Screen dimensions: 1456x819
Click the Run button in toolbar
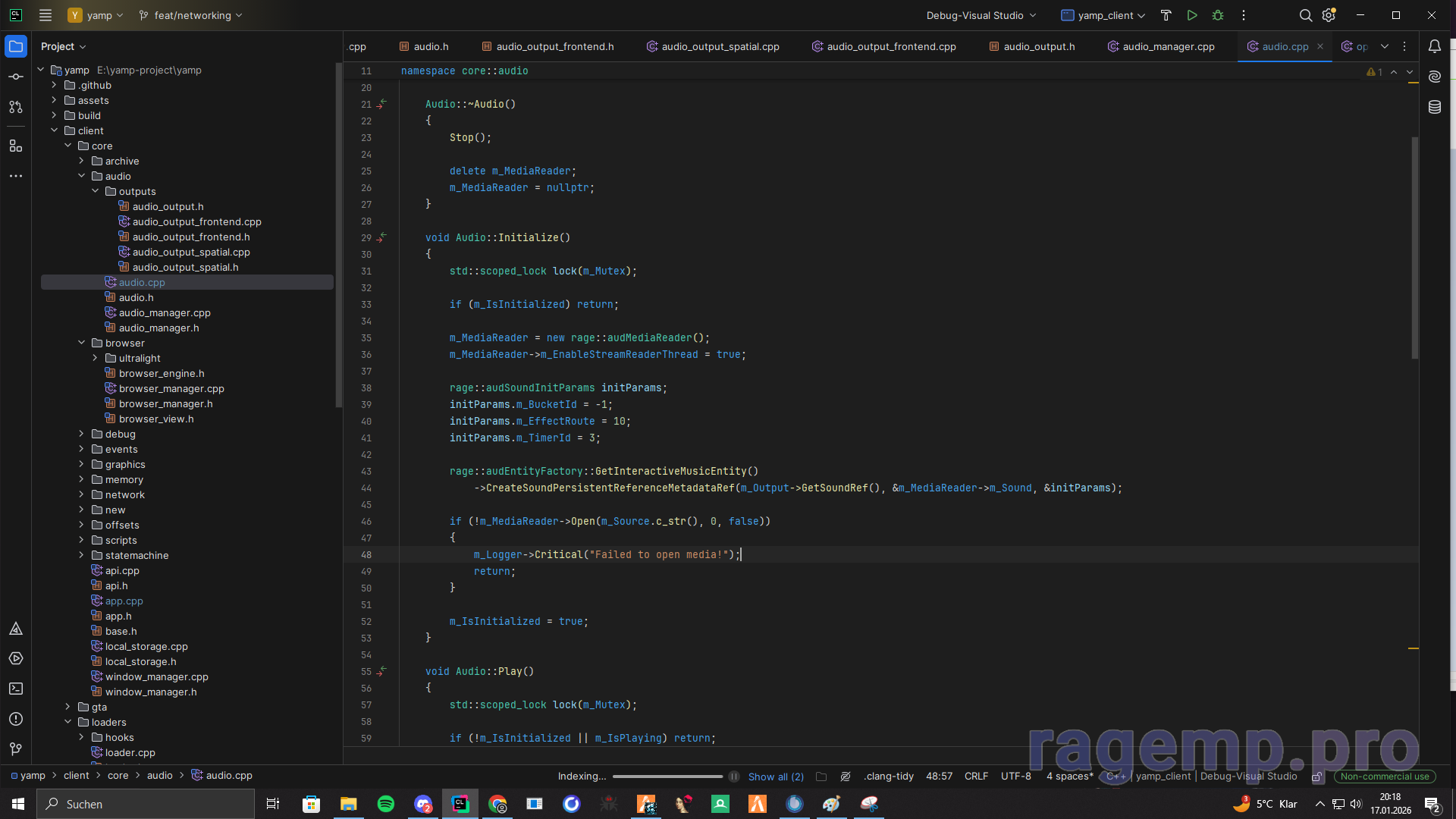[1192, 15]
